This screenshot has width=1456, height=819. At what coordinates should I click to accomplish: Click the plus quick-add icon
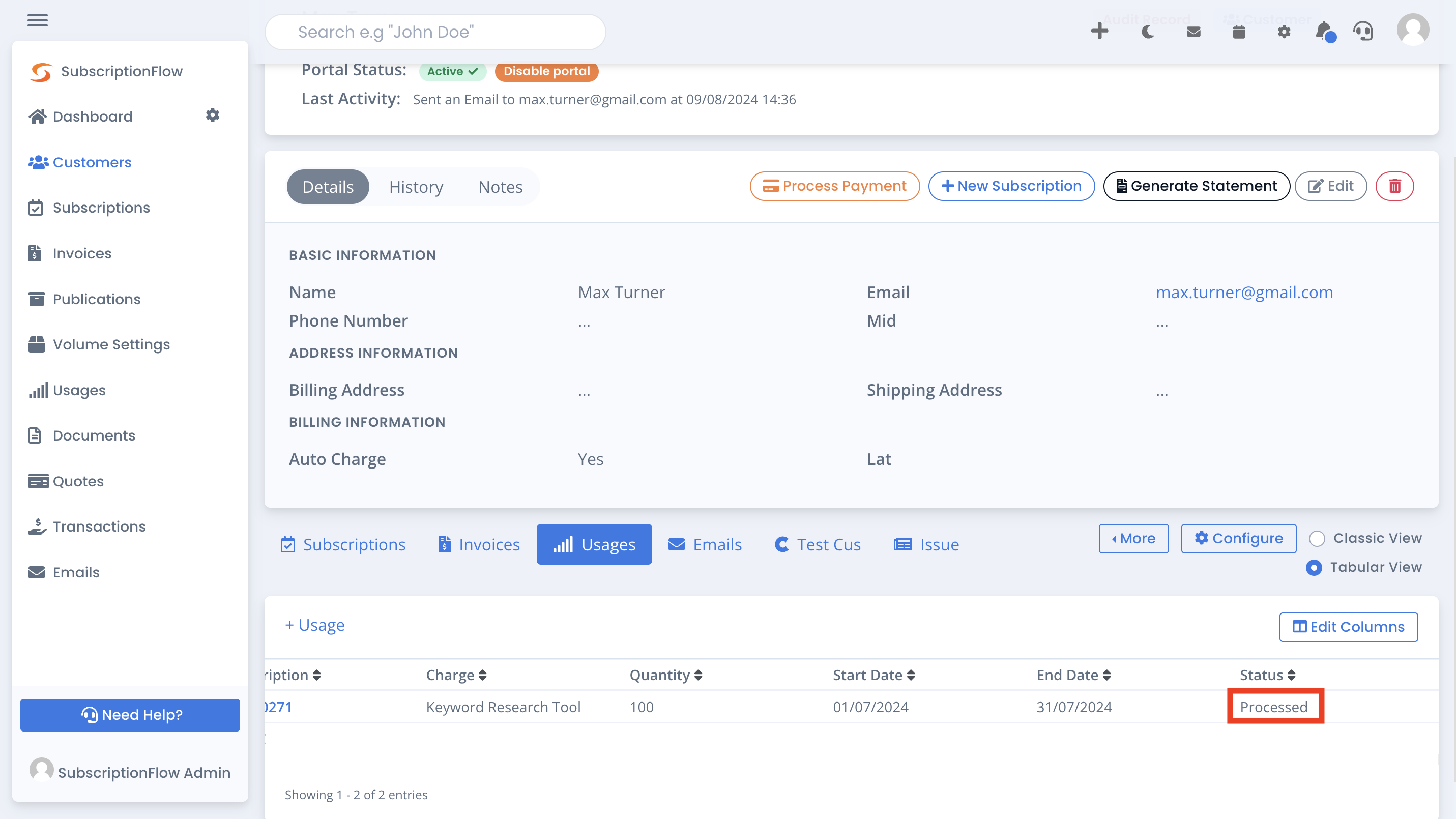pos(1099,31)
